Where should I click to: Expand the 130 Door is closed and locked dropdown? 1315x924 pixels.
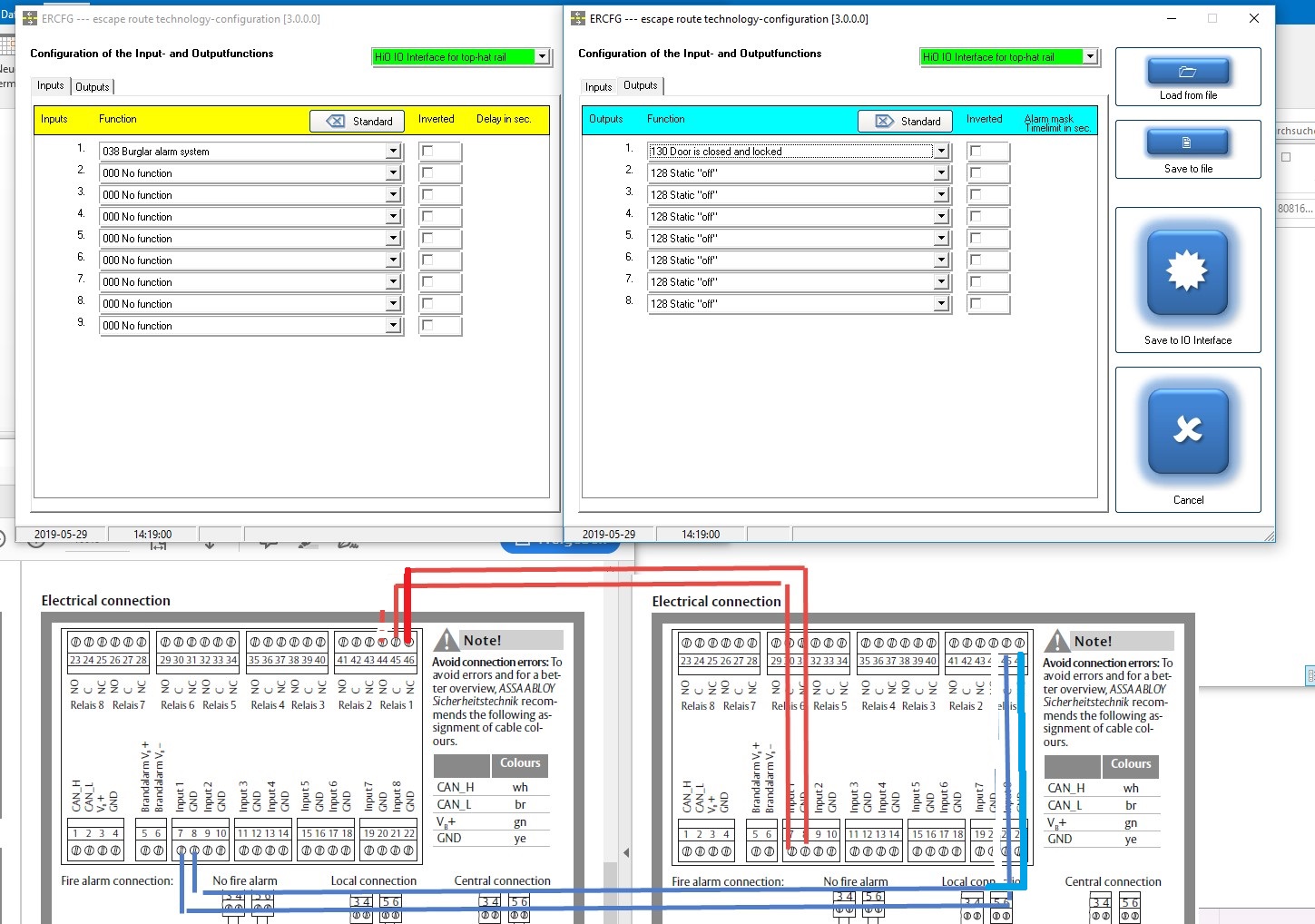[941, 152]
